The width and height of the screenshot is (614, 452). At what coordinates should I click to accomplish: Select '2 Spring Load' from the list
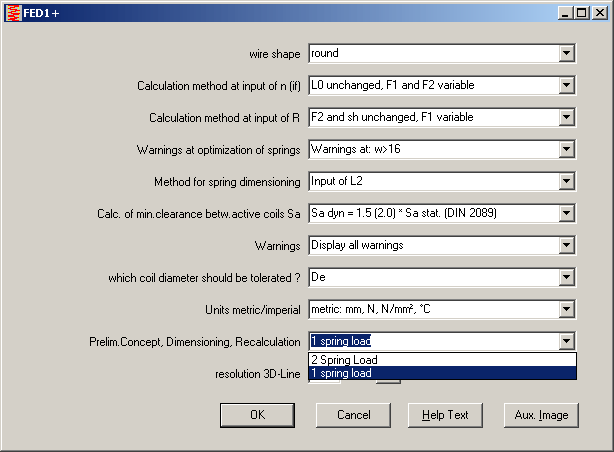tap(441, 360)
